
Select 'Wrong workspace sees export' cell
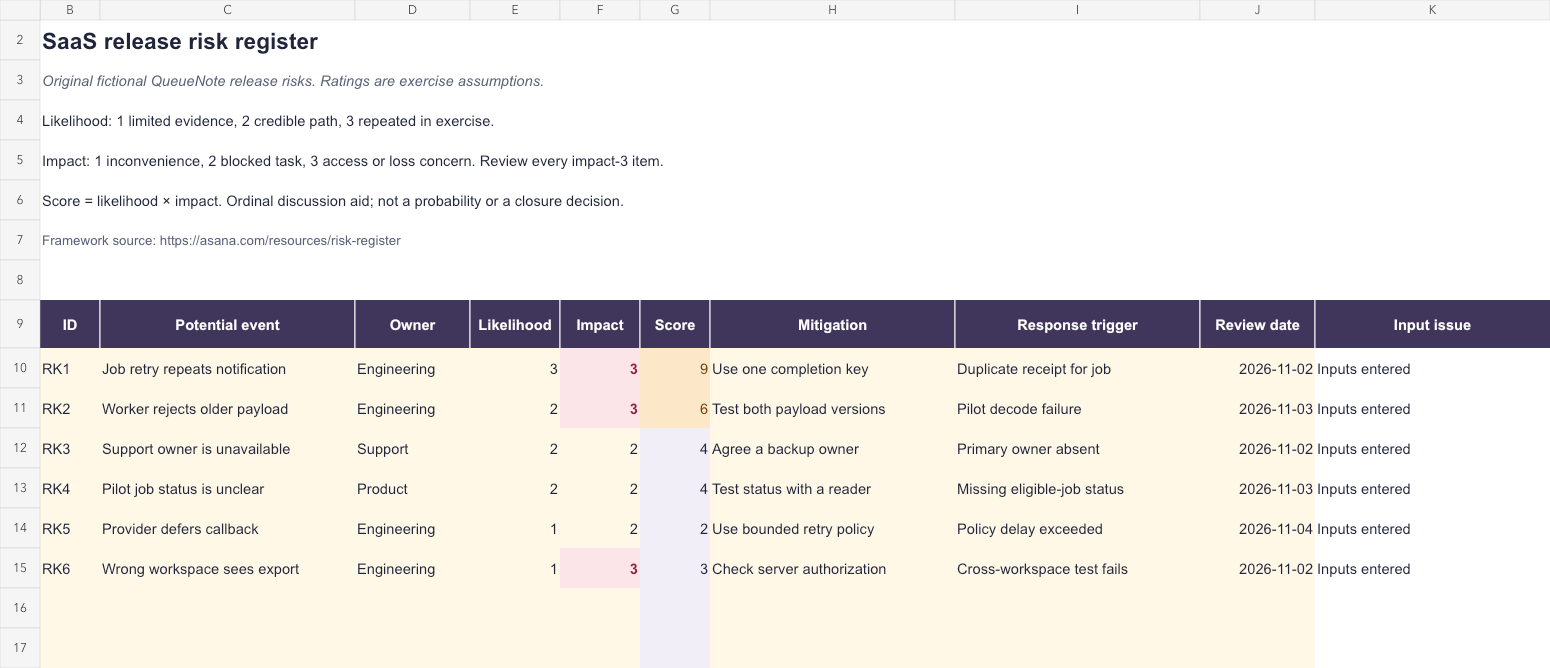point(227,569)
